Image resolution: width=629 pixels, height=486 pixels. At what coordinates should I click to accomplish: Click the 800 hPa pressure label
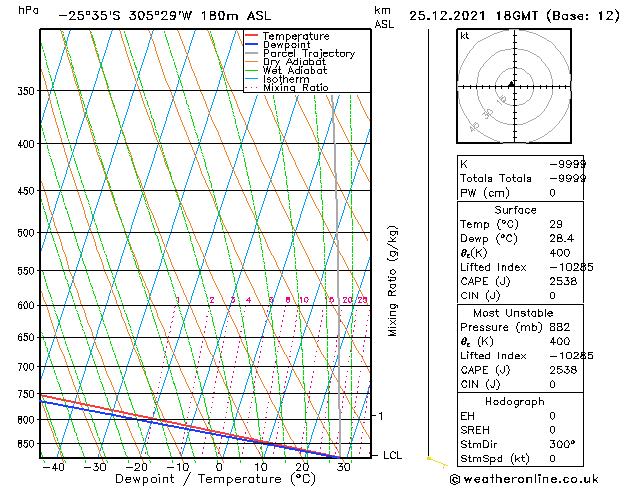coord(26,420)
